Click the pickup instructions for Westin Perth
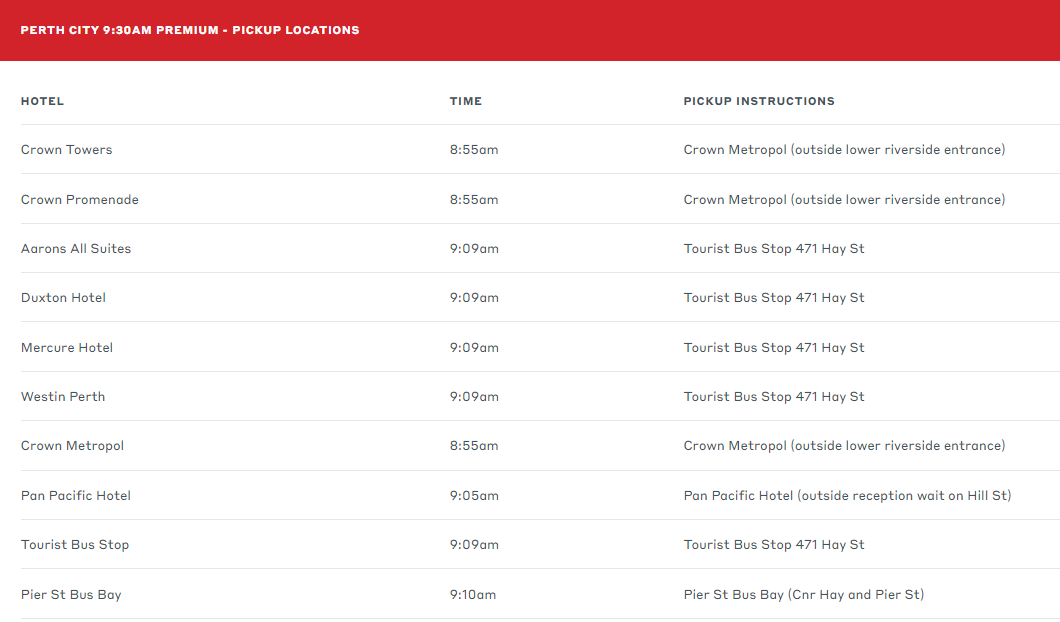 click(x=774, y=396)
